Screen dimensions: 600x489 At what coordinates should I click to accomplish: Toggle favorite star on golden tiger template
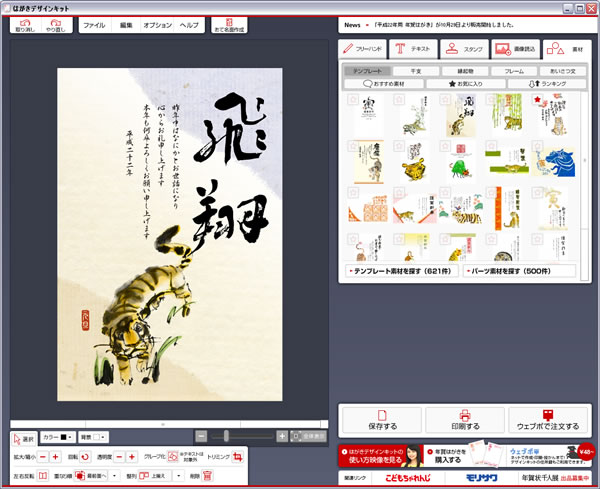(x=399, y=146)
